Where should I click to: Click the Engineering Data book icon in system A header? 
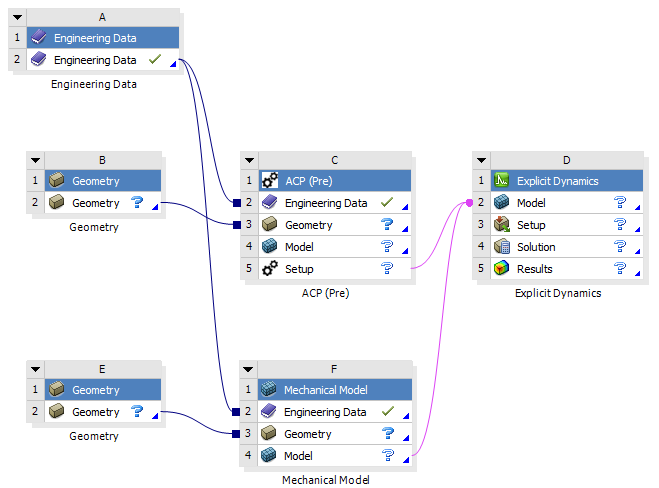(39, 37)
